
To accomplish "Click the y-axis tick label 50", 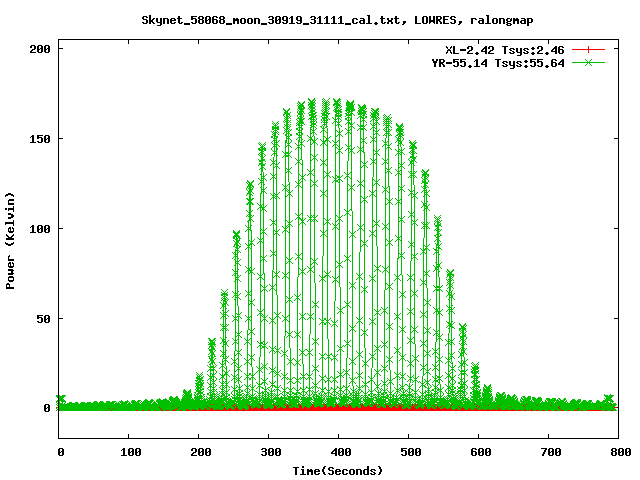I will tap(43, 319).
